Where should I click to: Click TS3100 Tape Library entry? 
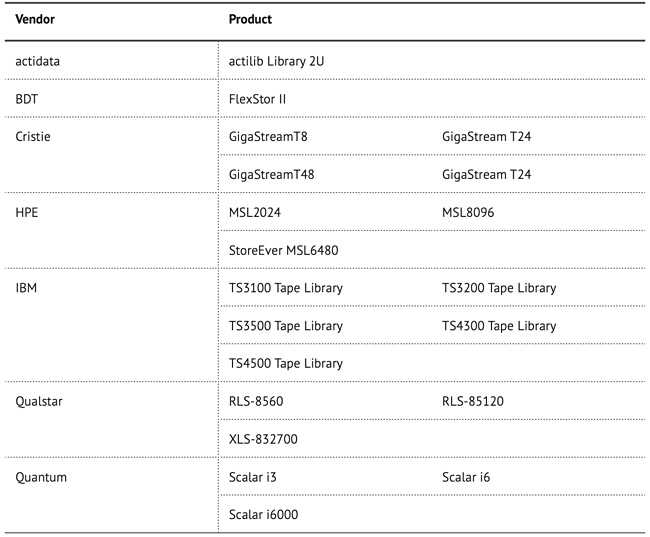tap(286, 288)
